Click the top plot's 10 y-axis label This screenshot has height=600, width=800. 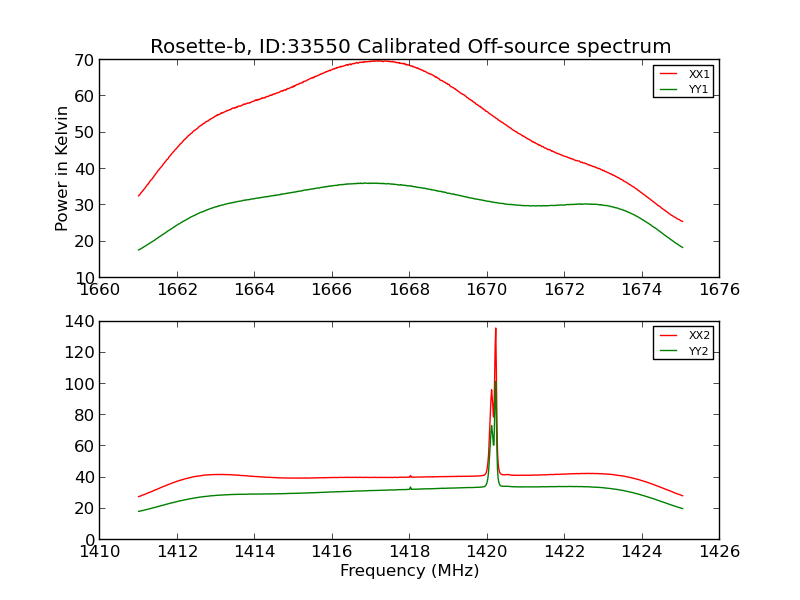84,277
